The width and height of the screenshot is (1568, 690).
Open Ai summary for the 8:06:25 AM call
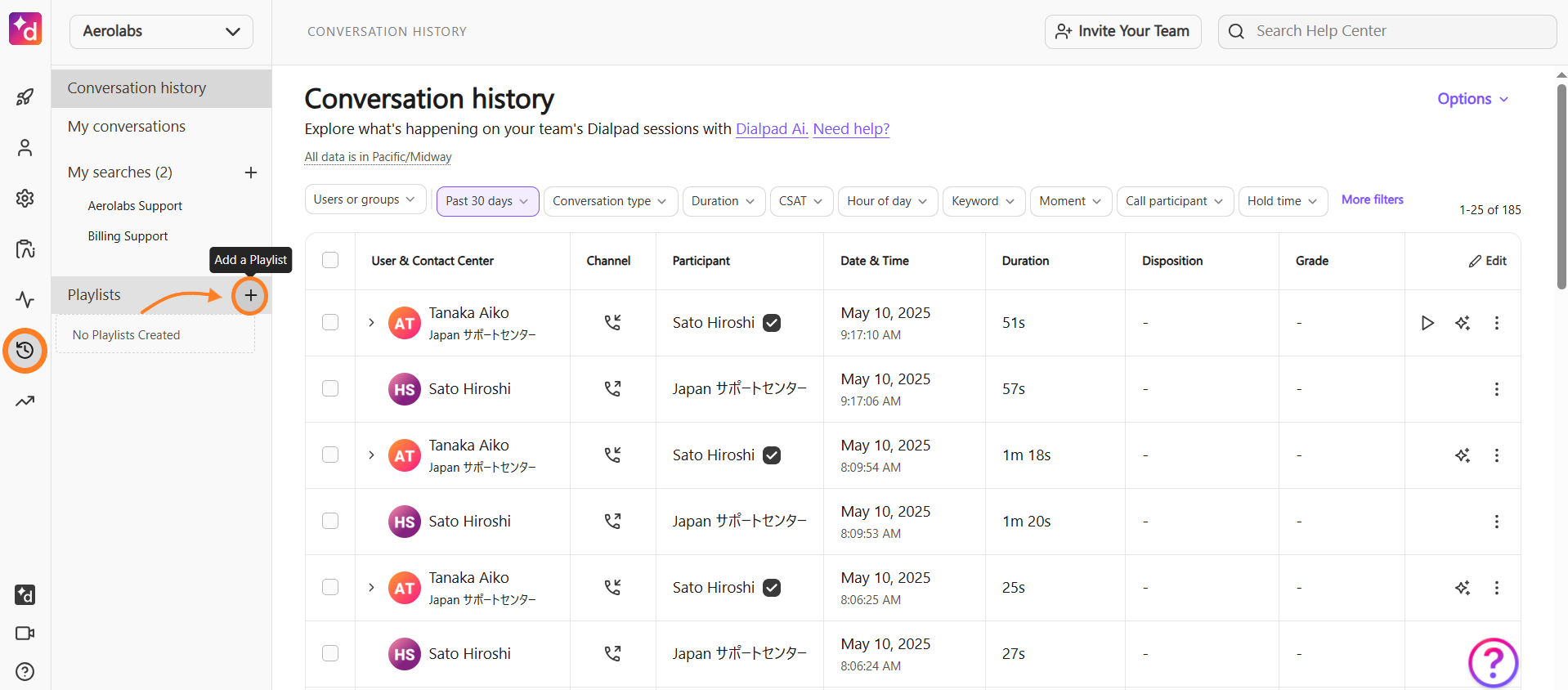tap(1463, 588)
